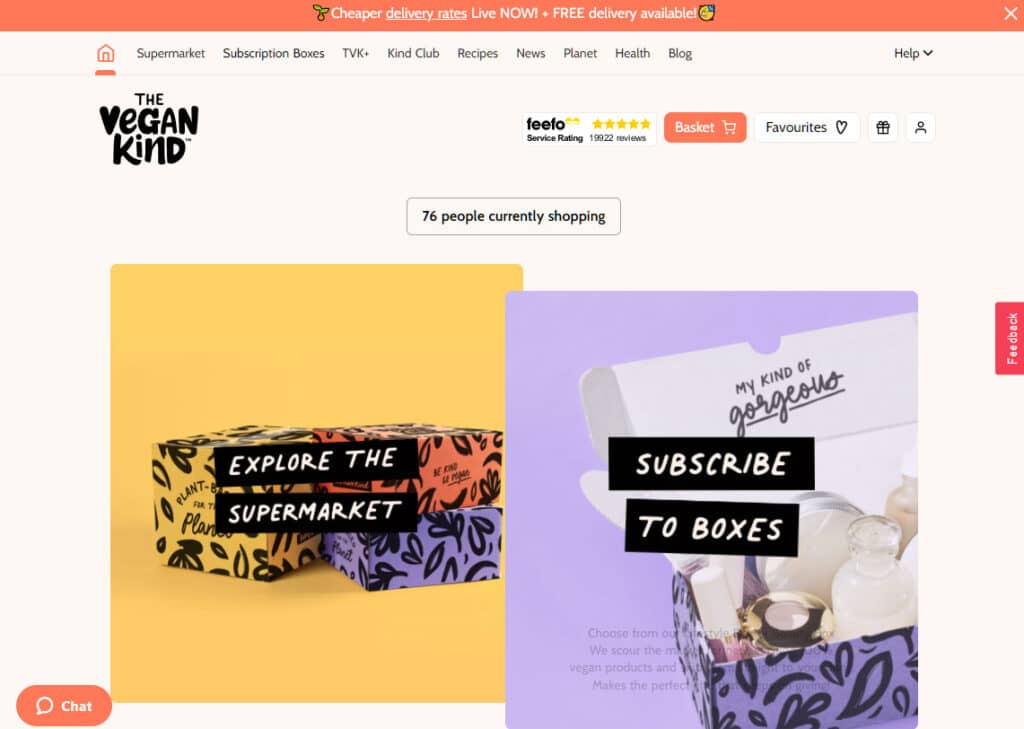
Task: Open the Supermarket menu item
Action: click(170, 54)
